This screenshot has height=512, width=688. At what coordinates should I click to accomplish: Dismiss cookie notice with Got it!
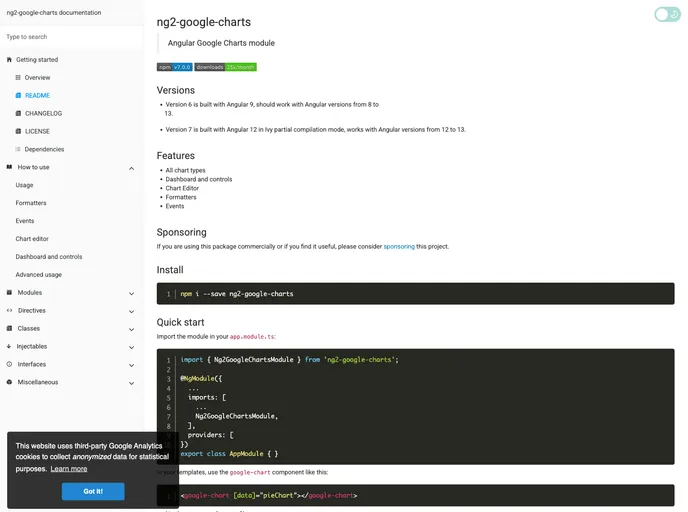coord(93,491)
